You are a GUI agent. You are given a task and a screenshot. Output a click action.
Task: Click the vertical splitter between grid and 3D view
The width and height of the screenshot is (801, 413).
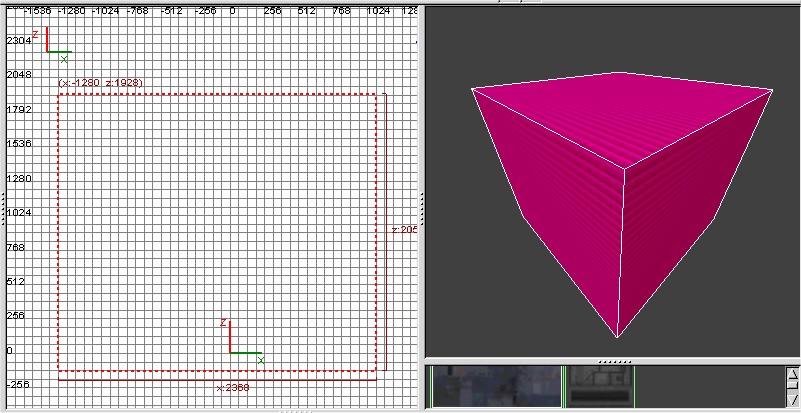pyautogui.click(x=421, y=210)
